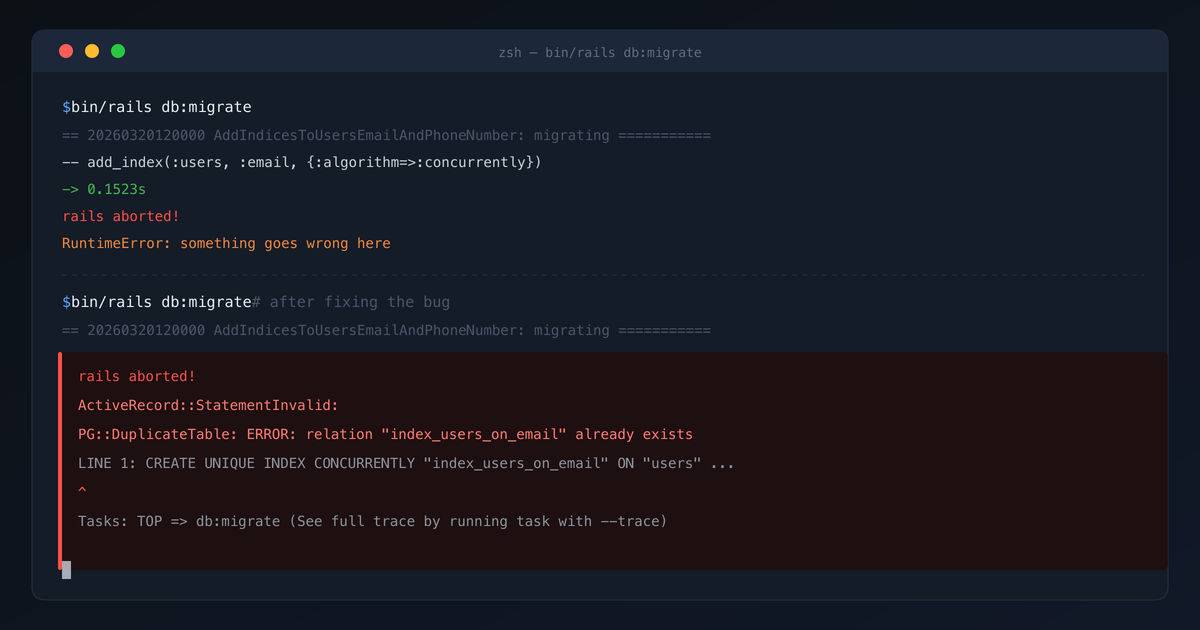Select the zsh title in the title bar
Screen dimensions: 1200x630
tap(600, 53)
